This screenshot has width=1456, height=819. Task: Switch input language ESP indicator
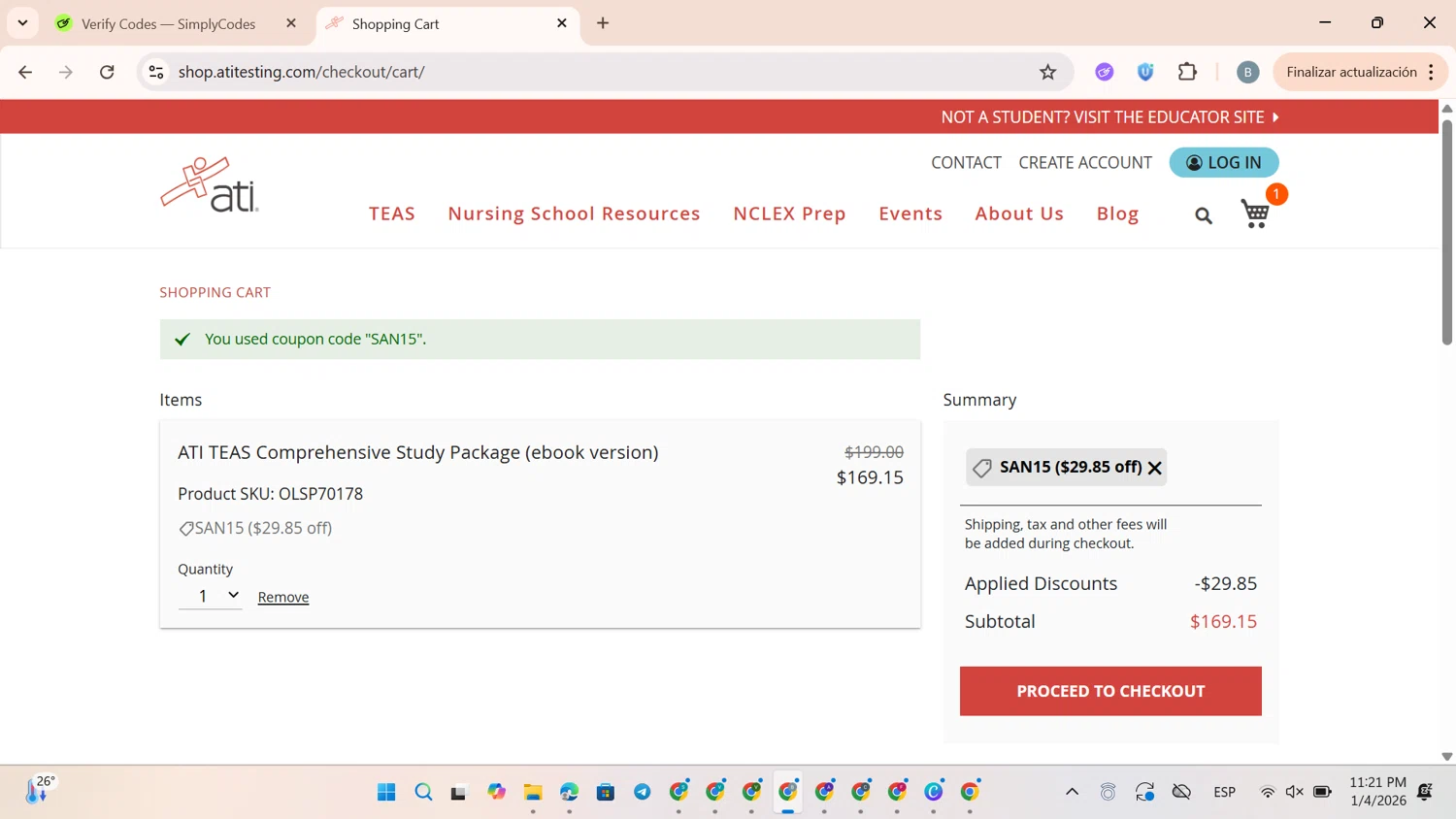tap(1225, 792)
